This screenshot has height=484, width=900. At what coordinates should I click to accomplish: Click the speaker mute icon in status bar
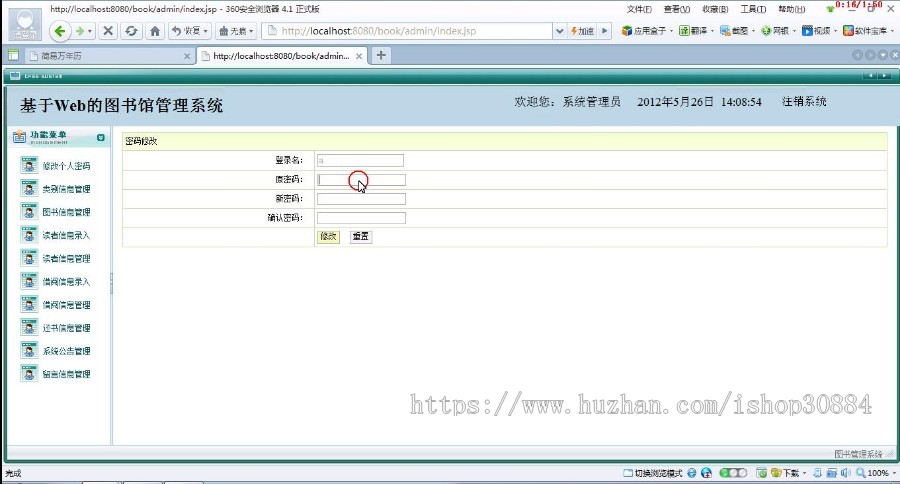coord(845,473)
